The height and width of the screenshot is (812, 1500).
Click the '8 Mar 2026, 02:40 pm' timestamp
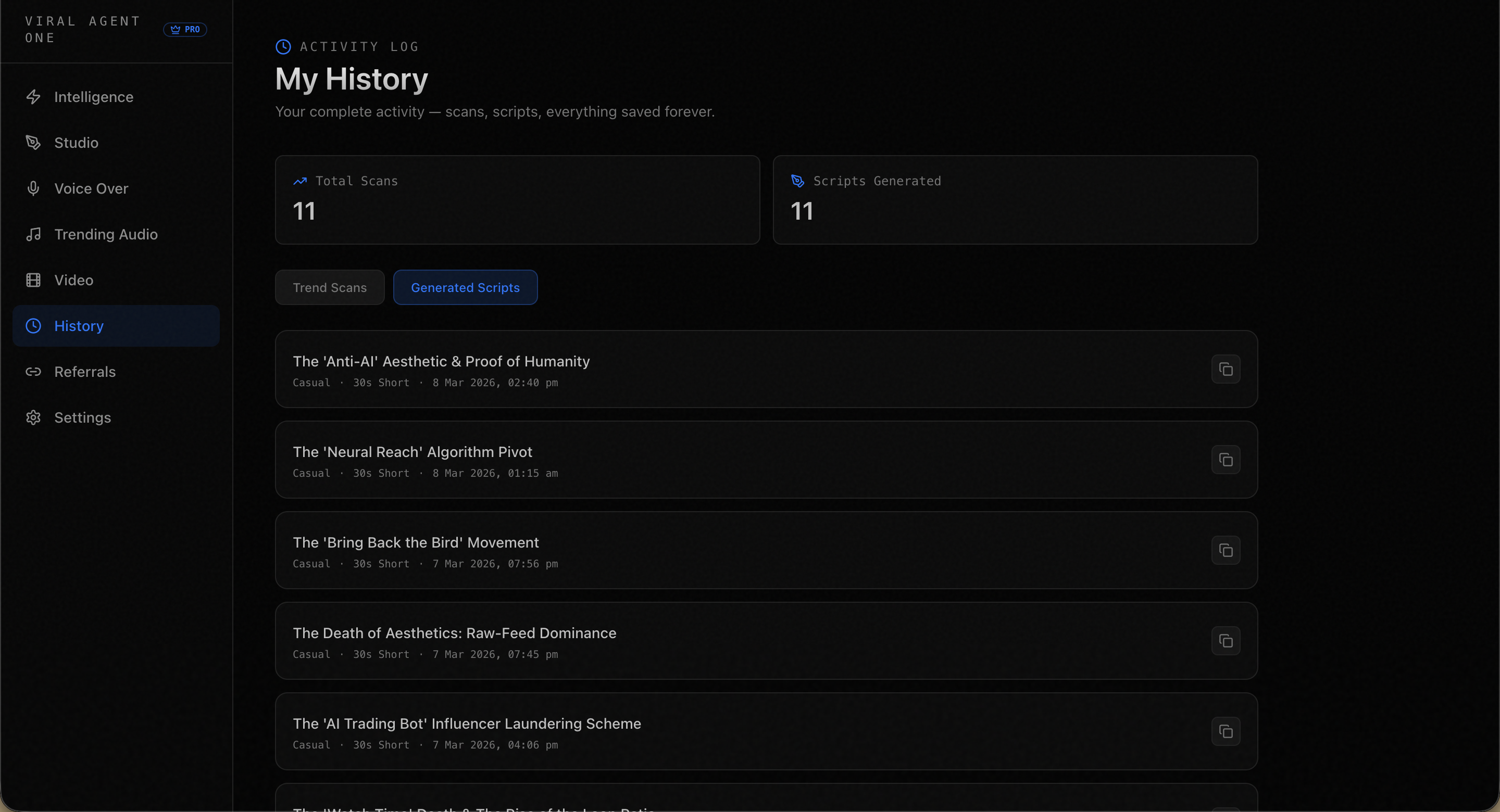point(495,383)
